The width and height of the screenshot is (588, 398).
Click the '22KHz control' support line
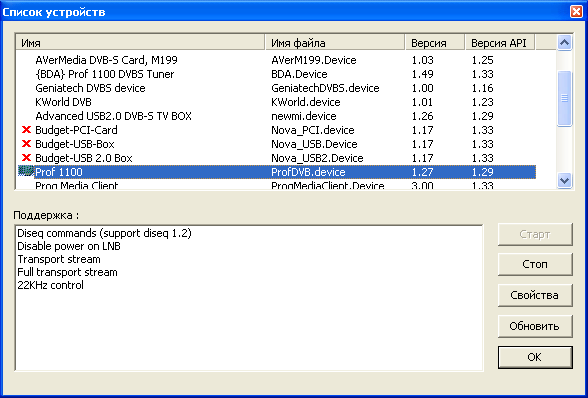(50, 285)
